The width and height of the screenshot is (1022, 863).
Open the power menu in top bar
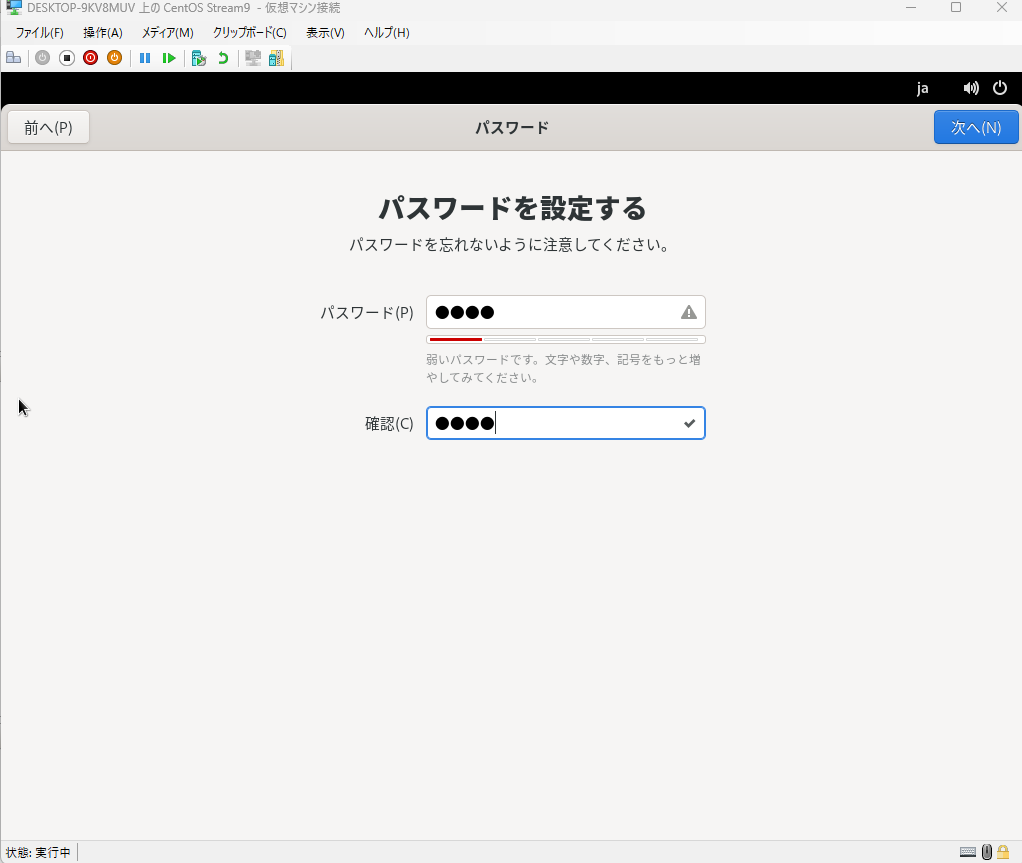coord(999,88)
